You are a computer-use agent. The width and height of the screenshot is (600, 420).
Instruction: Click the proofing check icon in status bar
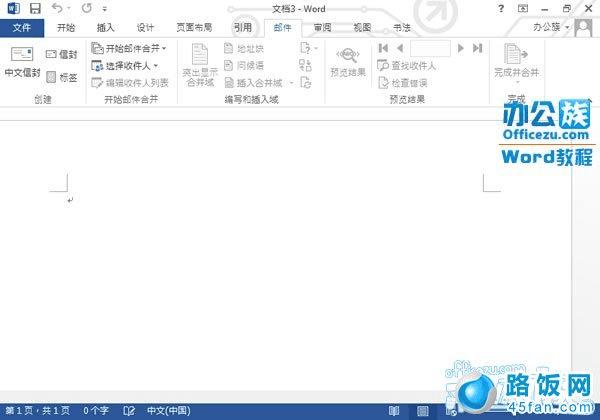129,411
